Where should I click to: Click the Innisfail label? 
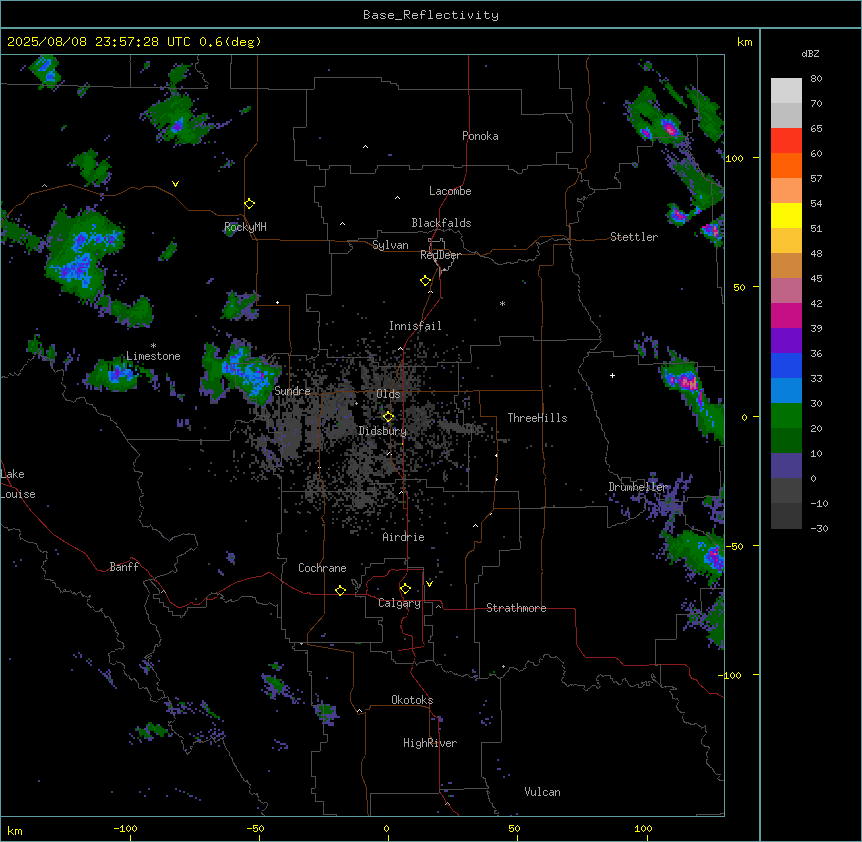click(x=415, y=326)
